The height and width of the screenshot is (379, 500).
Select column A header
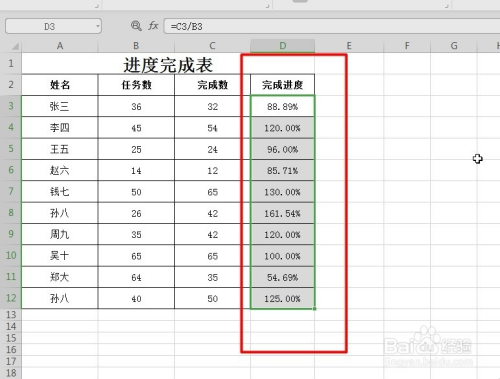point(60,46)
